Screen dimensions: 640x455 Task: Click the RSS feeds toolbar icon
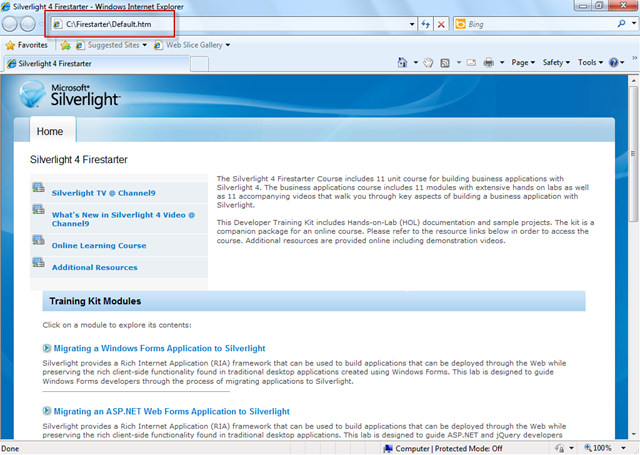(445, 63)
